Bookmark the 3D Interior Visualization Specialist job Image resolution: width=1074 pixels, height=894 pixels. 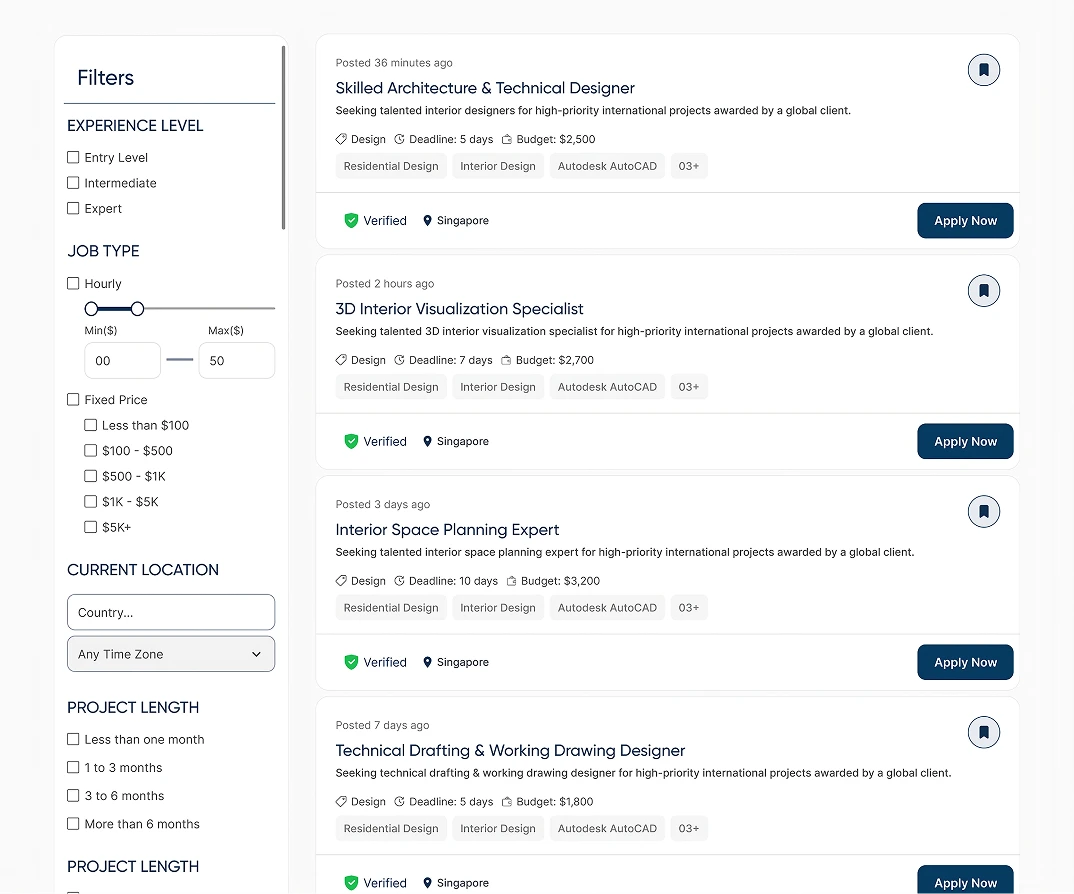pyautogui.click(x=983, y=291)
